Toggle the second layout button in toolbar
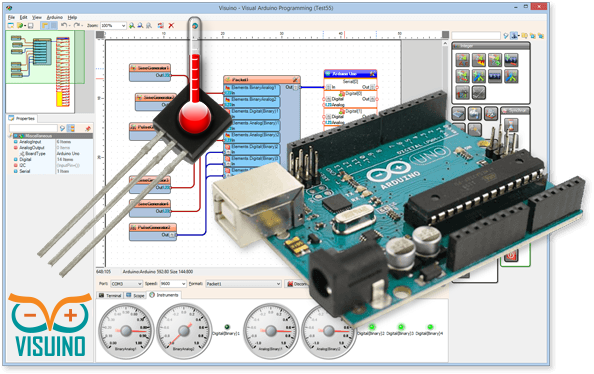The height and width of the screenshot is (374, 594). 54,25
